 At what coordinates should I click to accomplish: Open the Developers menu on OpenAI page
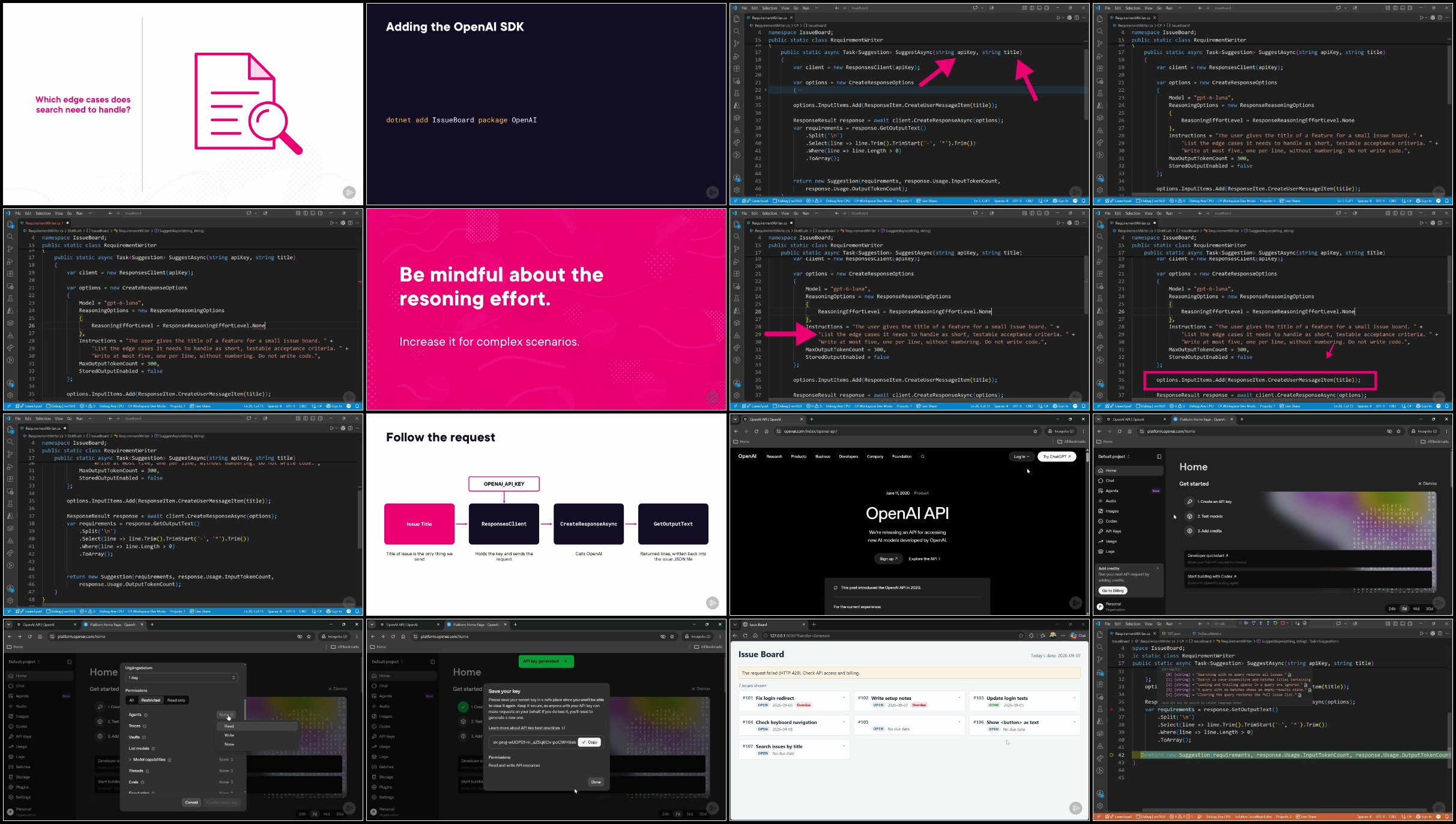tap(848, 457)
